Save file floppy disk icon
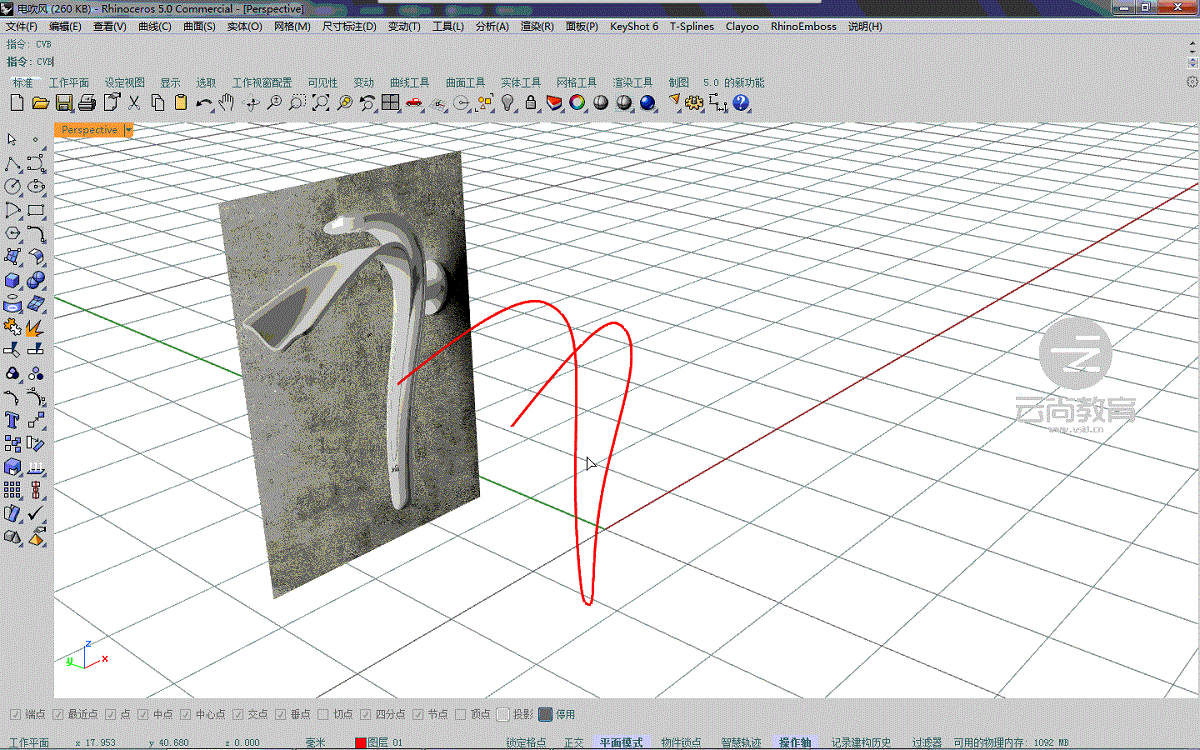This screenshot has width=1200, height=750. coord(64,102)
